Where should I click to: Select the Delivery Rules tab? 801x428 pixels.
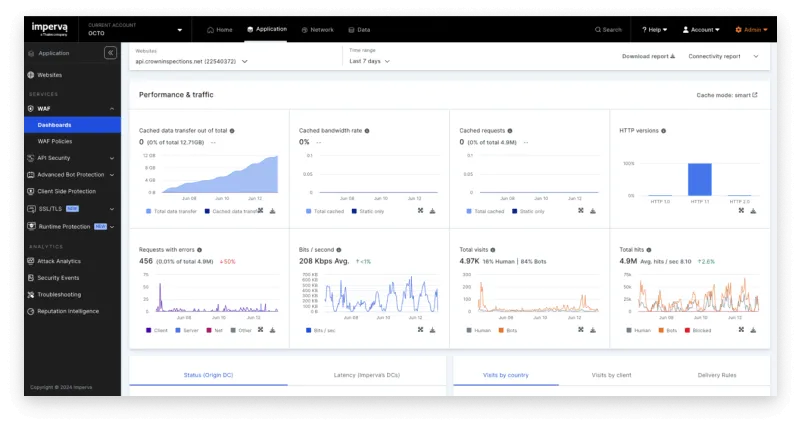point(717,375)
